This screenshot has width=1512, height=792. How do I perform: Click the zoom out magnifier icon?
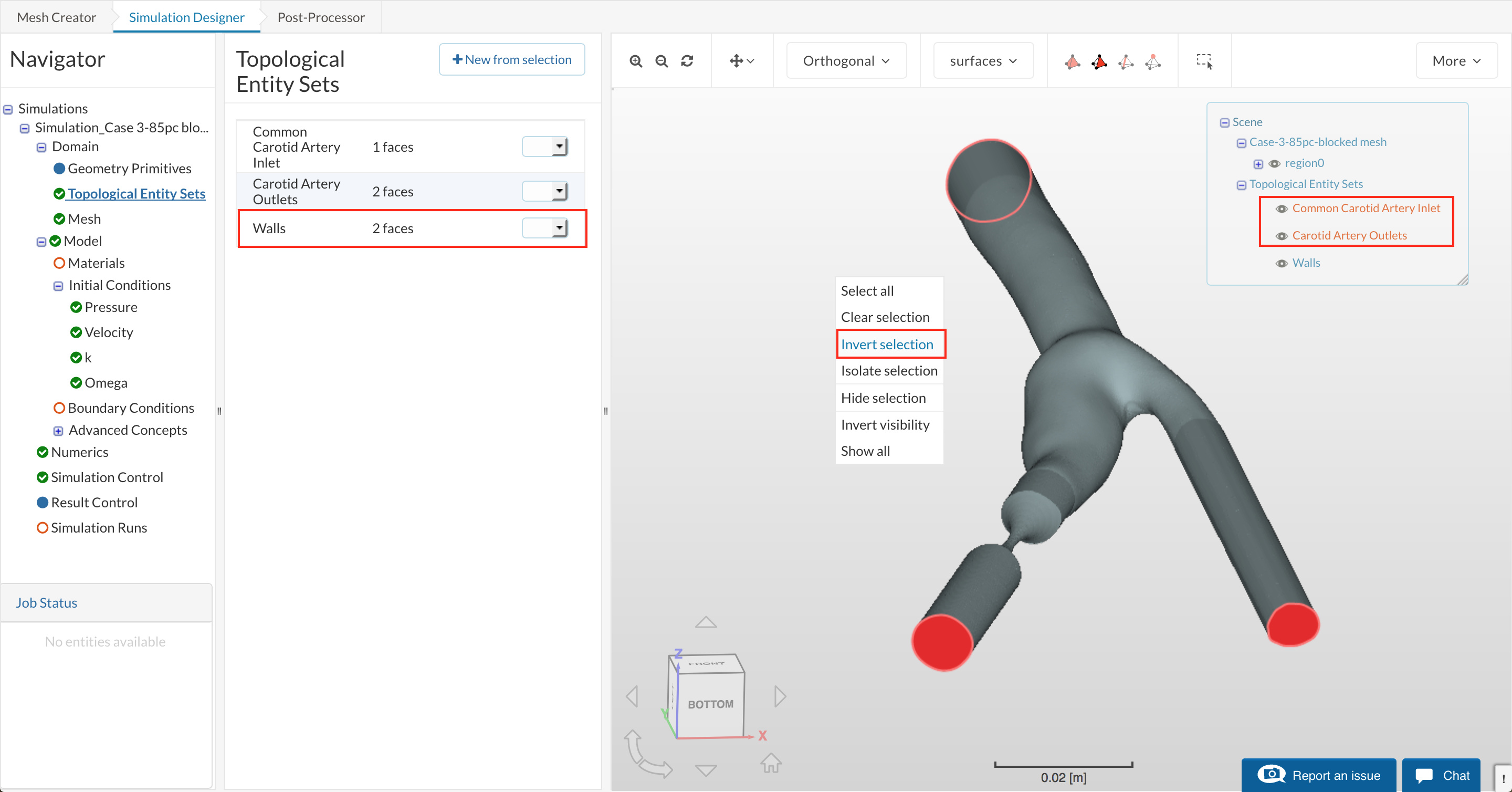[x=661, y=61]
